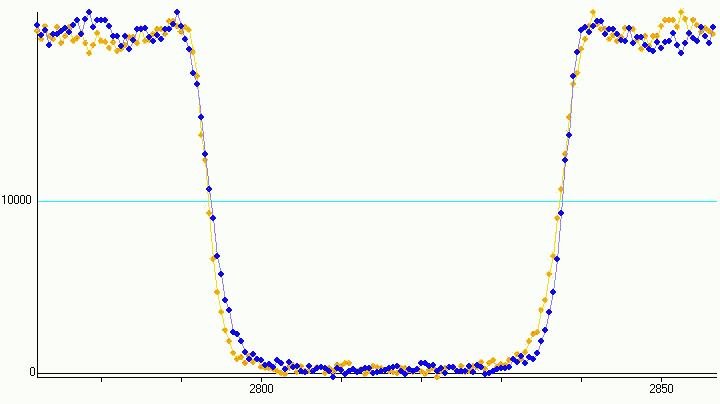The width and height of the screenshot is (720, 404).
Task: Click the cyan horizontal threshold line
Action: [377, 202]
